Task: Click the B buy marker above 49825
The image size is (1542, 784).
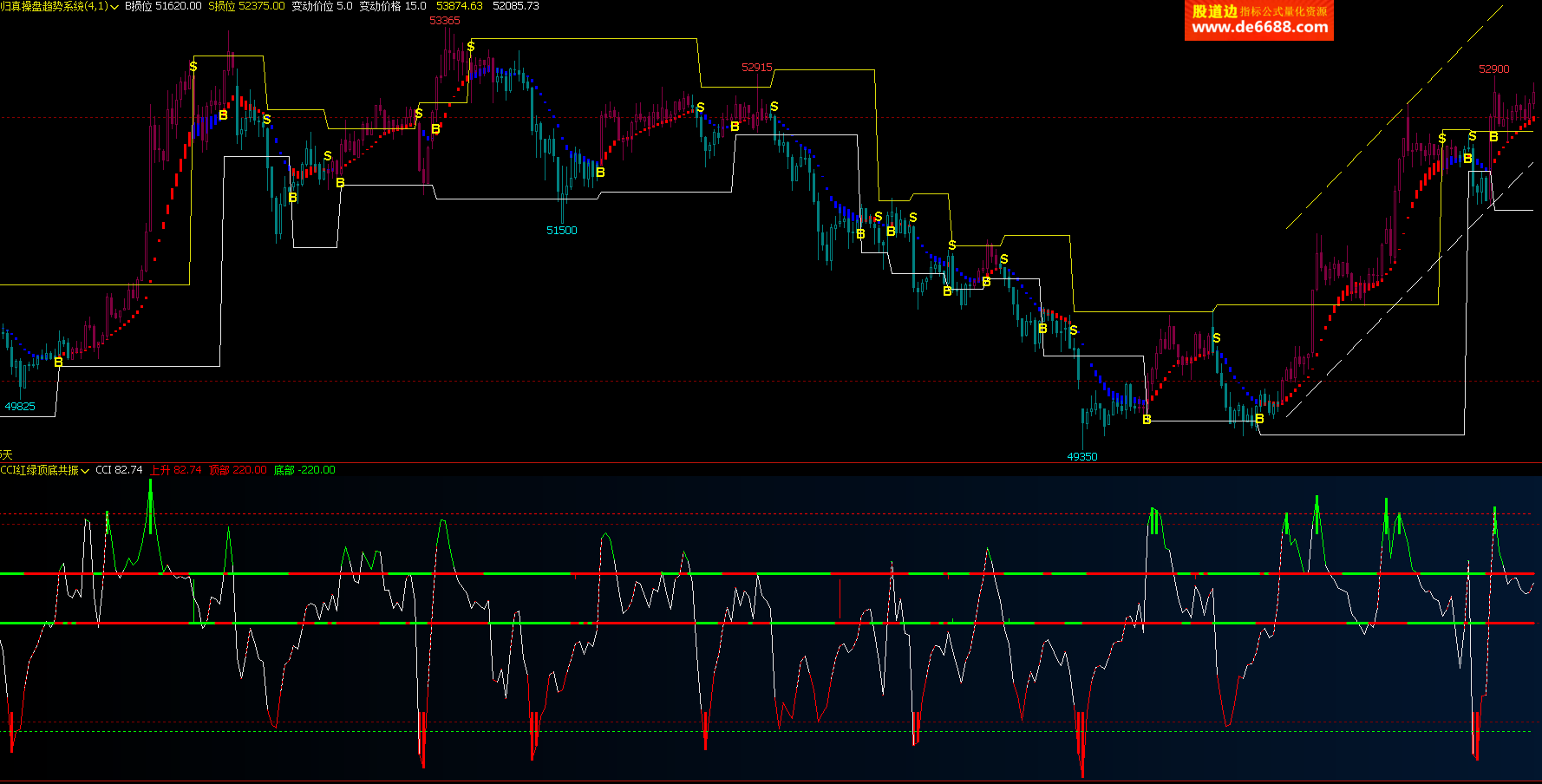Action: coord(58,362)
